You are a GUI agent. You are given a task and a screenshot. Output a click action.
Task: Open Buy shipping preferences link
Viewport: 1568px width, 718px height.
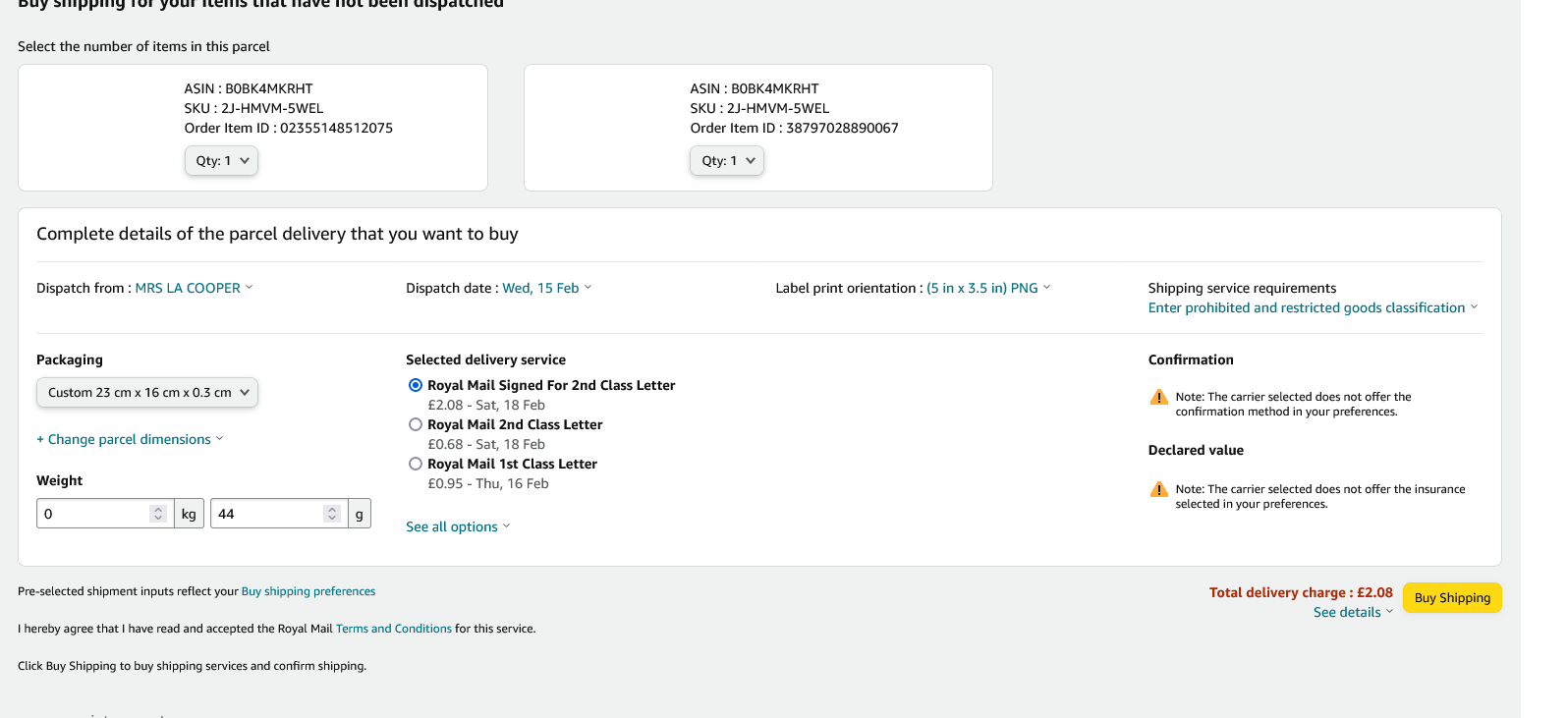tap(308, 591)
